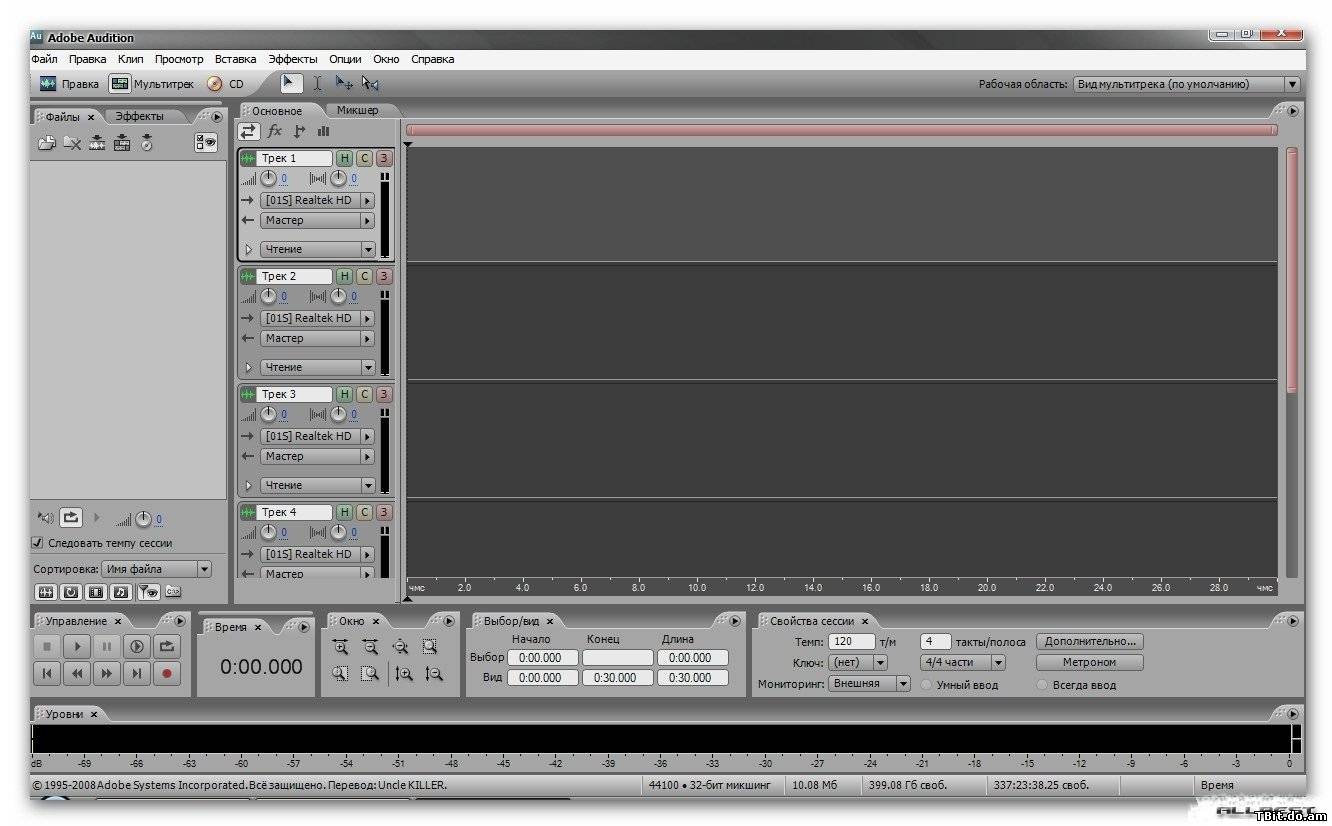Toggle show MIDI files filter
Image resolution: width=1332 pixels, height=826 pixels.
click(122, 592)
